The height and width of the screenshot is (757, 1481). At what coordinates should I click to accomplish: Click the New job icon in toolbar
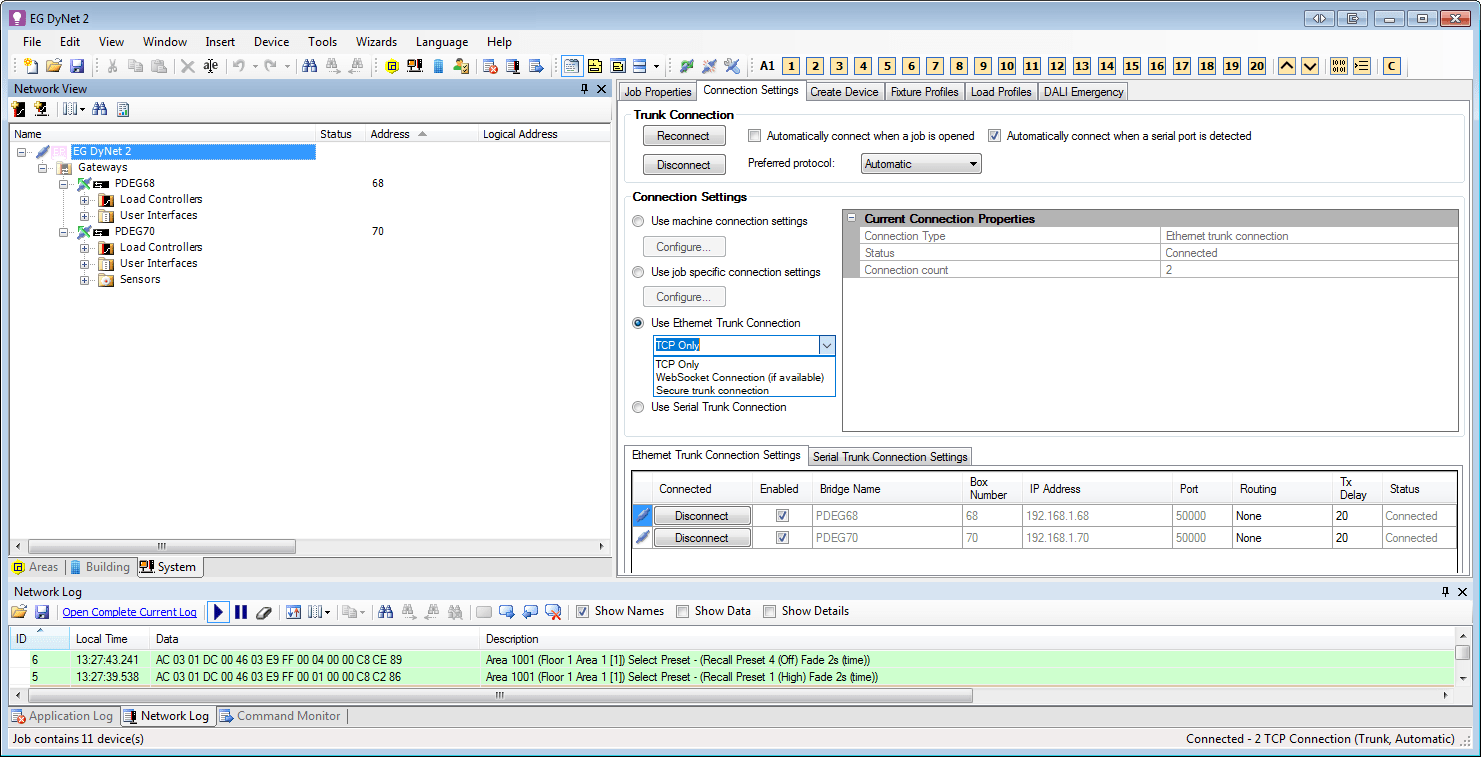[x=31, y=66]
